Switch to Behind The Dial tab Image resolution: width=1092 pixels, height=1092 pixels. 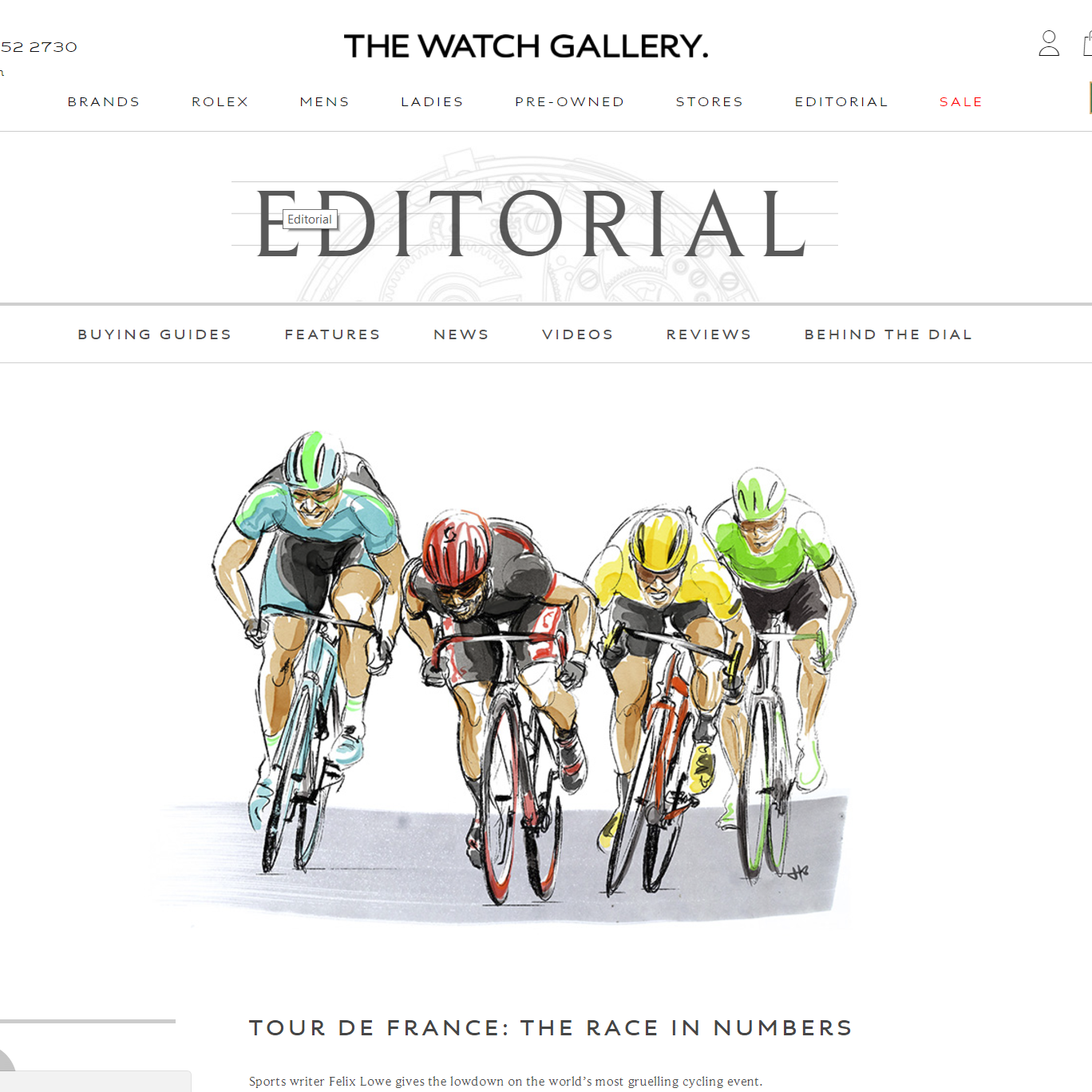pyautogui.click(x=888, y=334)
